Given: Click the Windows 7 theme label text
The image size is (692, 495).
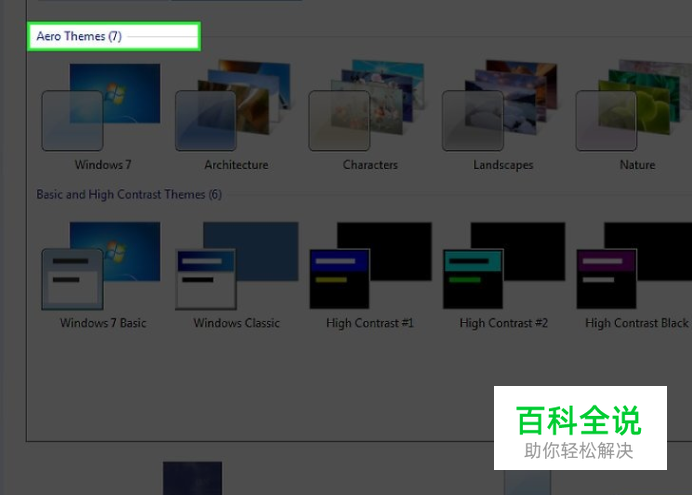Looking at the screenshot, I should (103, 165).
